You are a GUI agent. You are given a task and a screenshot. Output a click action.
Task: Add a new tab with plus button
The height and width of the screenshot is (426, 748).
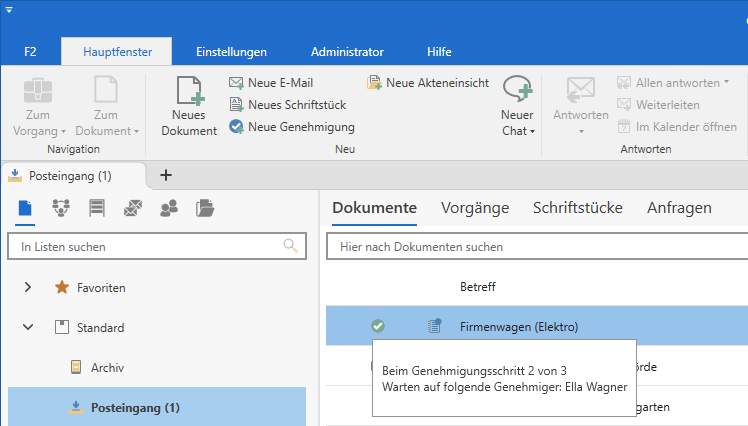coord(166,175)
